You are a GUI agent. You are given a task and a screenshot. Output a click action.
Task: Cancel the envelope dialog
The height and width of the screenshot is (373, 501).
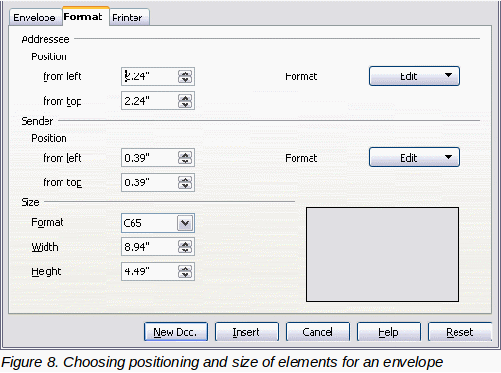(318, 332)
